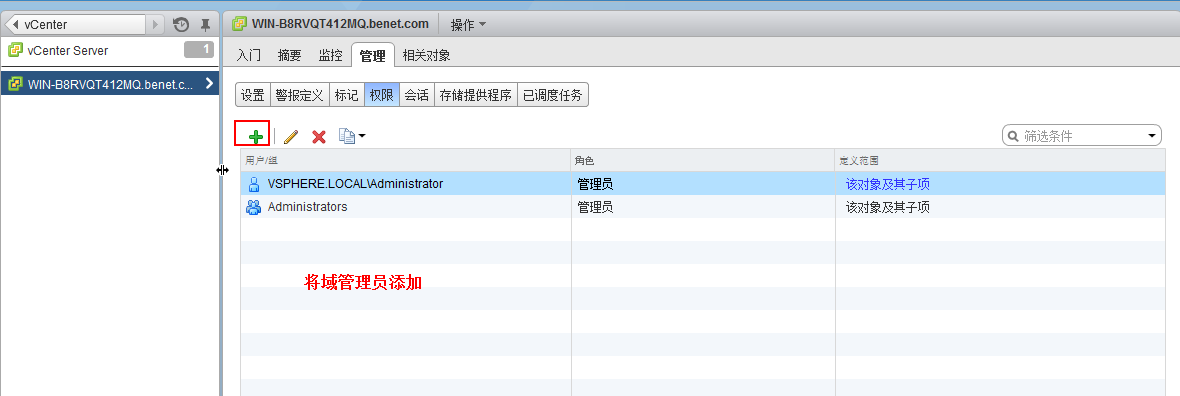The width and height of the screenshot is (1180, 396).
Task: Click the forward arrow next to vCenter
Action: (x=155, y=24)
